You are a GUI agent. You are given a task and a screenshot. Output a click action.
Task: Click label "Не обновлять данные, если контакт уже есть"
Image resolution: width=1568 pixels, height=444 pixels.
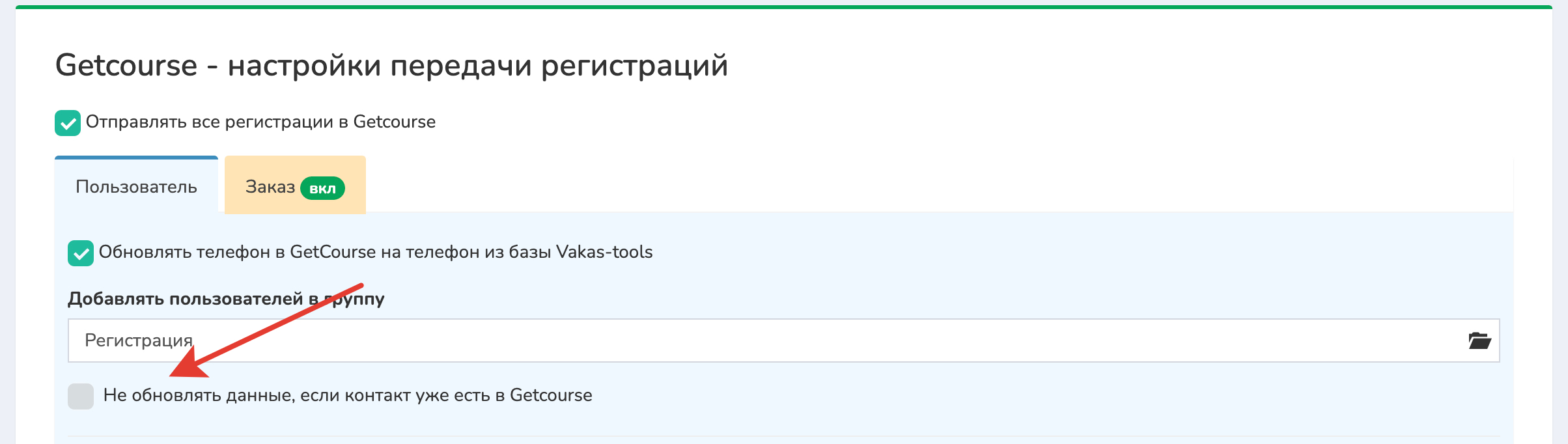tap(348, 395)
